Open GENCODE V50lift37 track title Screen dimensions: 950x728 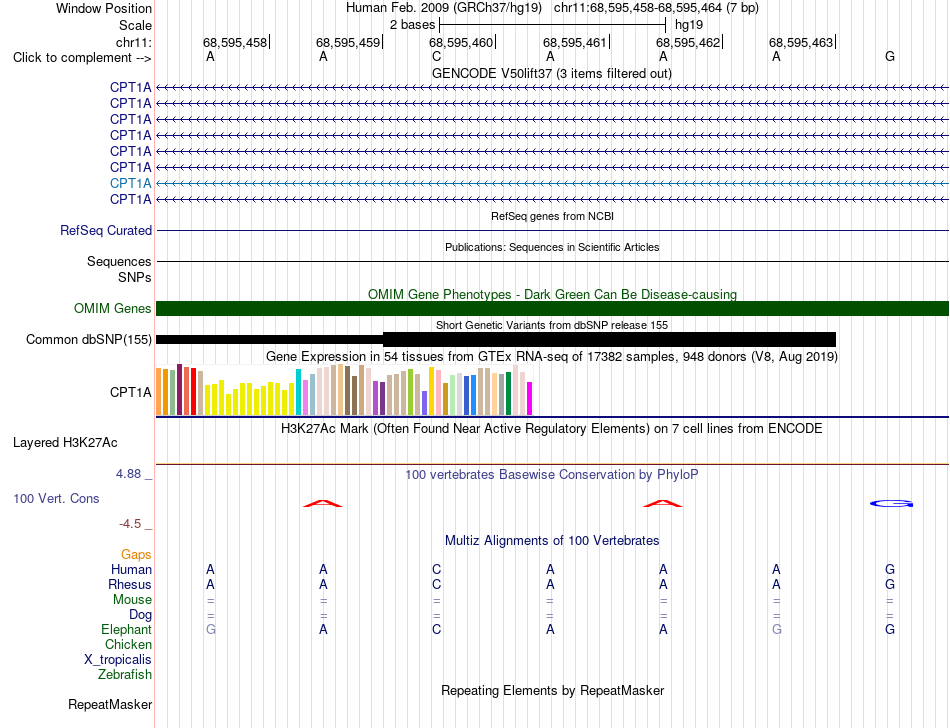point(552,74)
